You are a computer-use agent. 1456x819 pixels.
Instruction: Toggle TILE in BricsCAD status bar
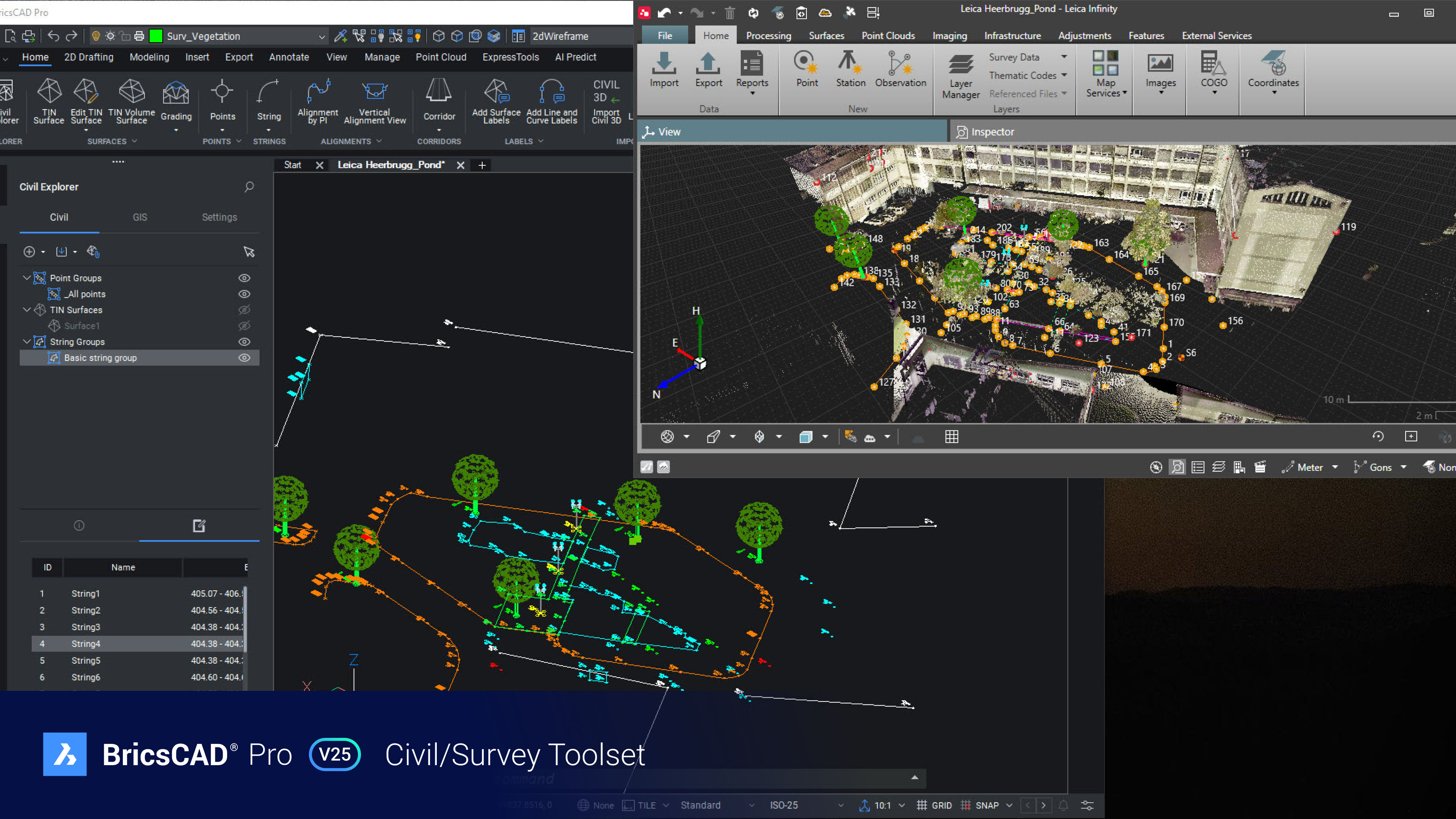tap(639, 805)
